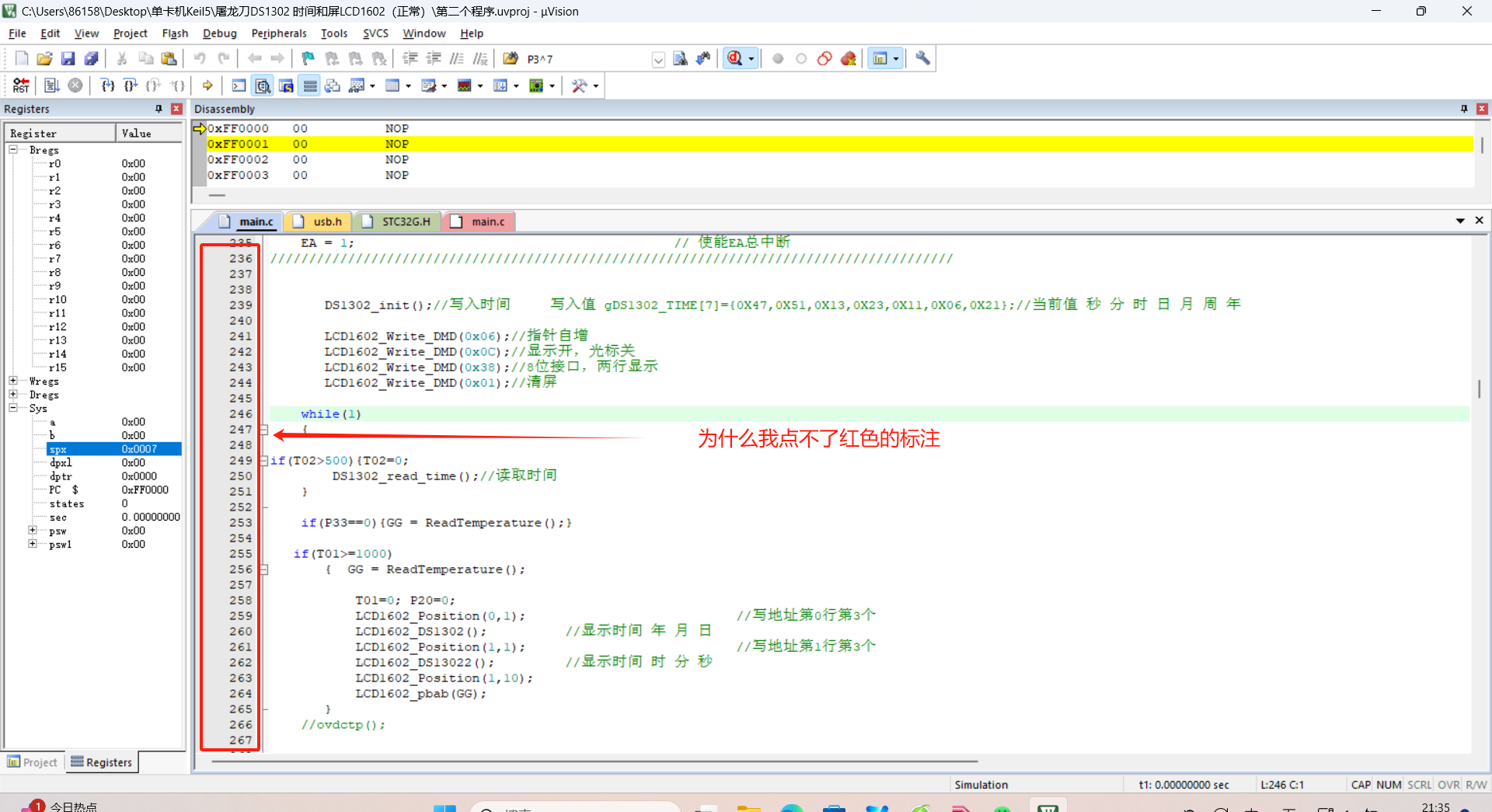Open the Debug menu
This screenshot has height=812, width=1492.
click(219, 33)
